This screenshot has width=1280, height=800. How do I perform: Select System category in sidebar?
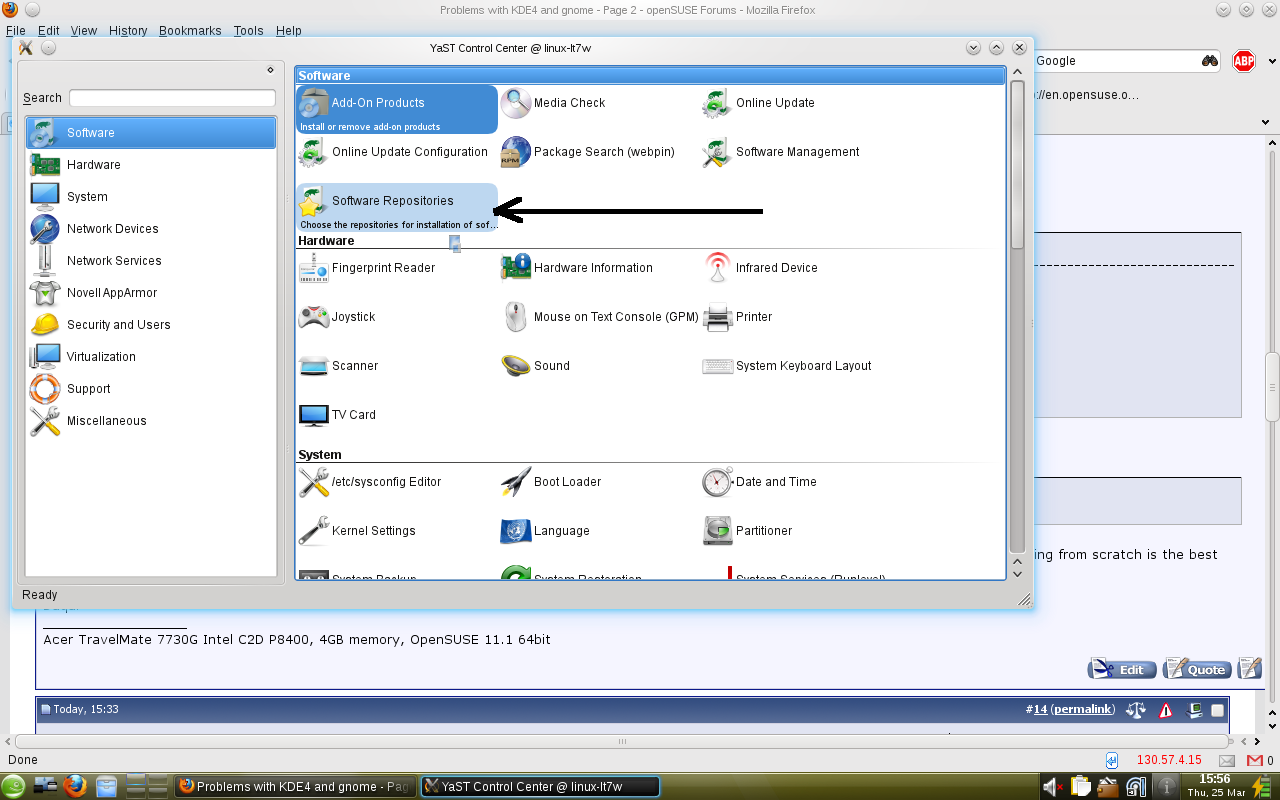(x=151, y=197)
